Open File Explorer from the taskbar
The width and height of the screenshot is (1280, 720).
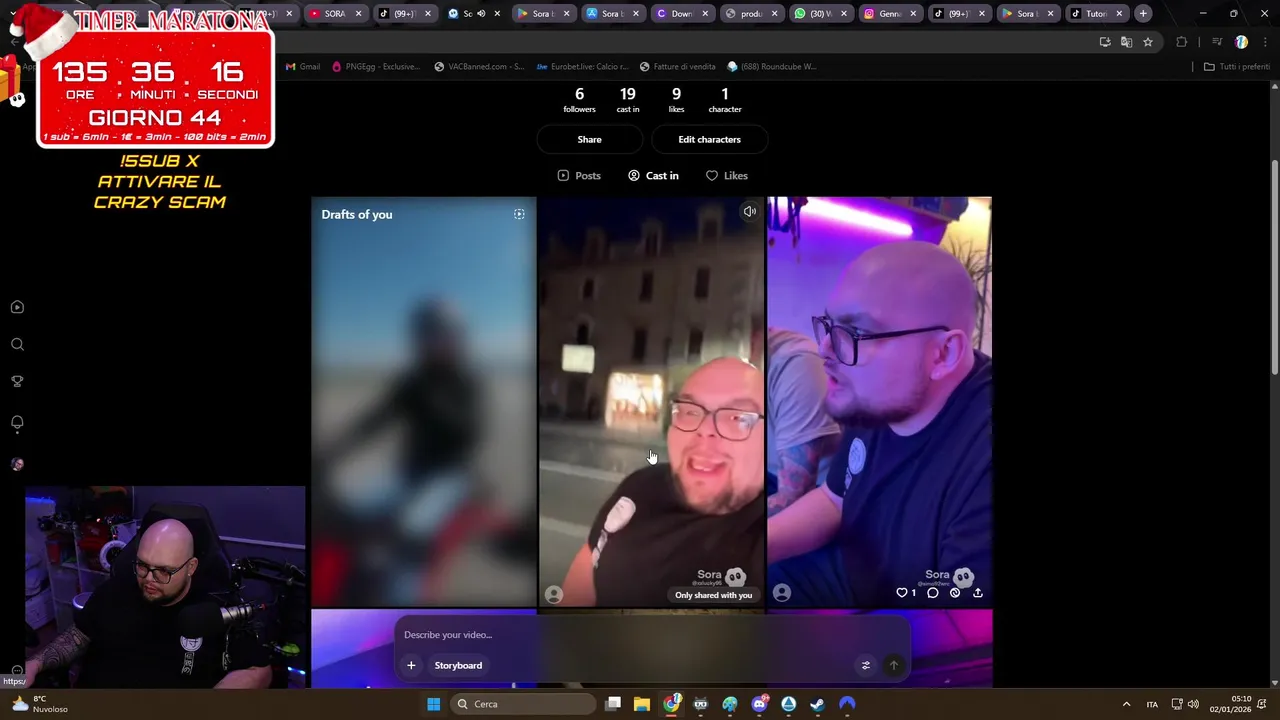point(642,704)
